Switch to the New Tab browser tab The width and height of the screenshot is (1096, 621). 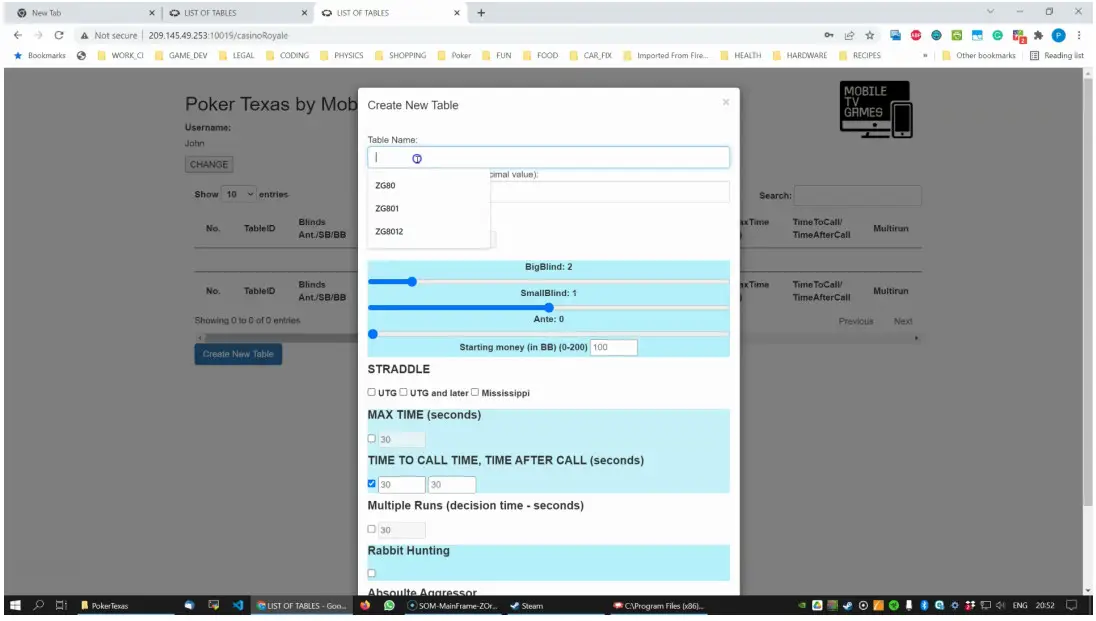click(80, 13)
